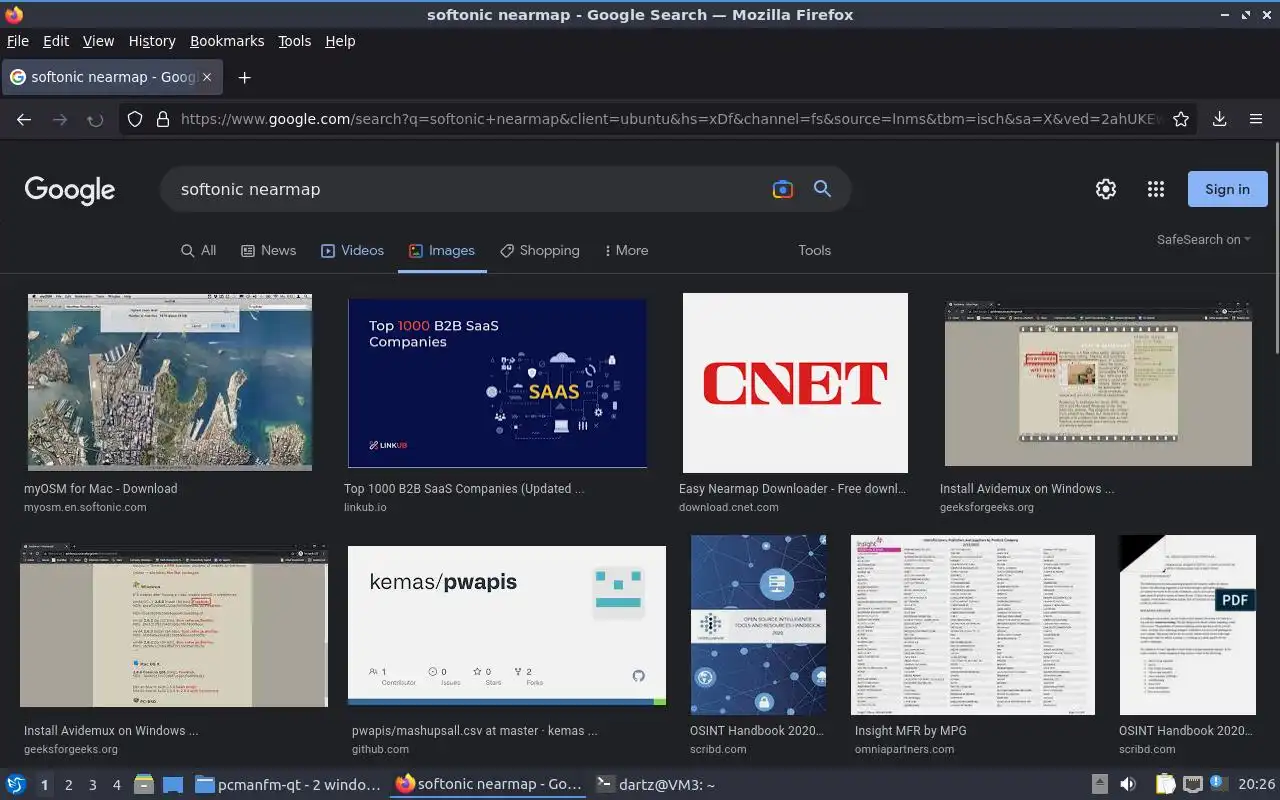
Task: Click the 20:26 taskbar clock
Action: (x=1257, y=785)
